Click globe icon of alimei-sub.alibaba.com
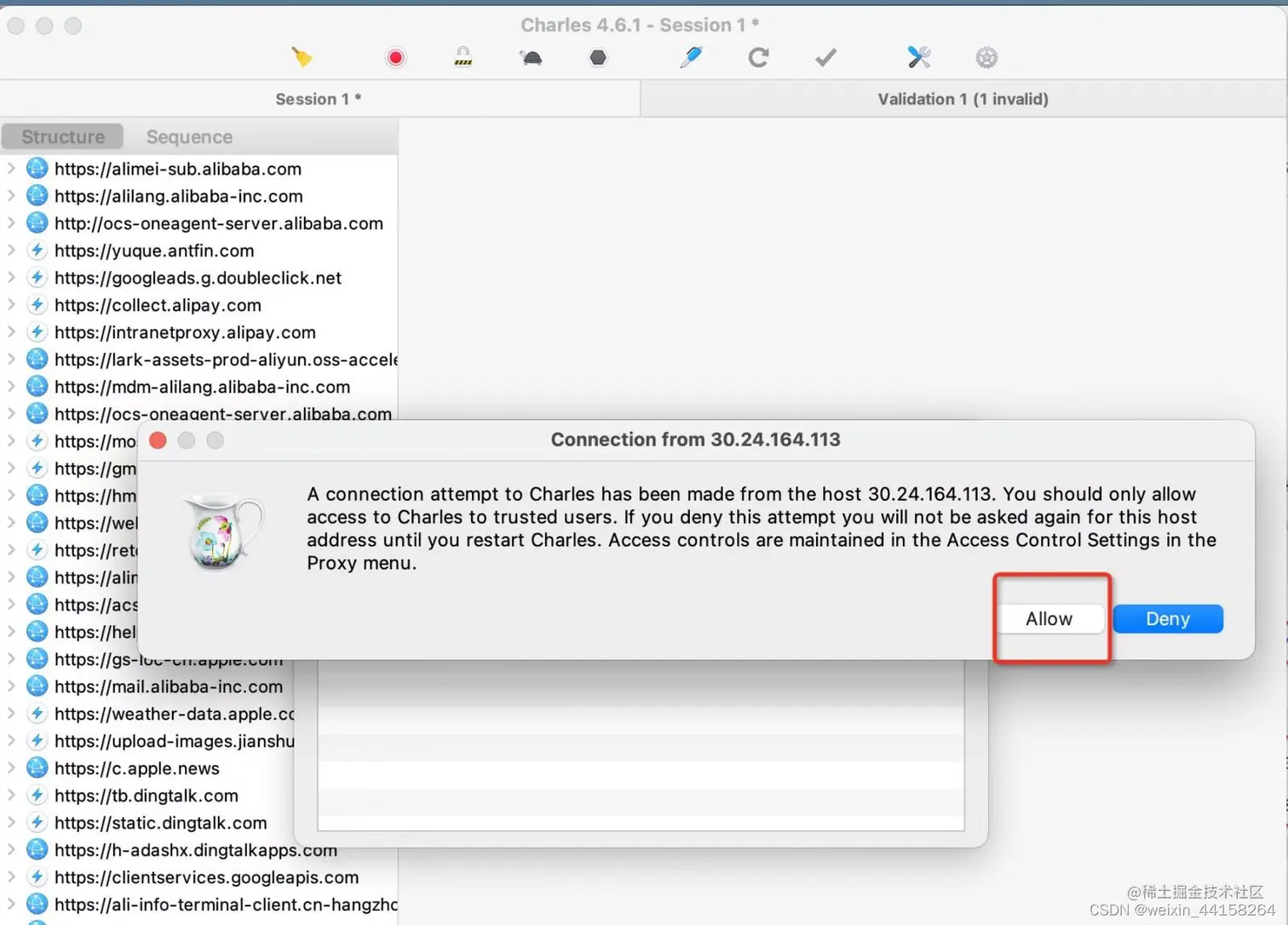Screen dimensions: 1288x925 37,169
